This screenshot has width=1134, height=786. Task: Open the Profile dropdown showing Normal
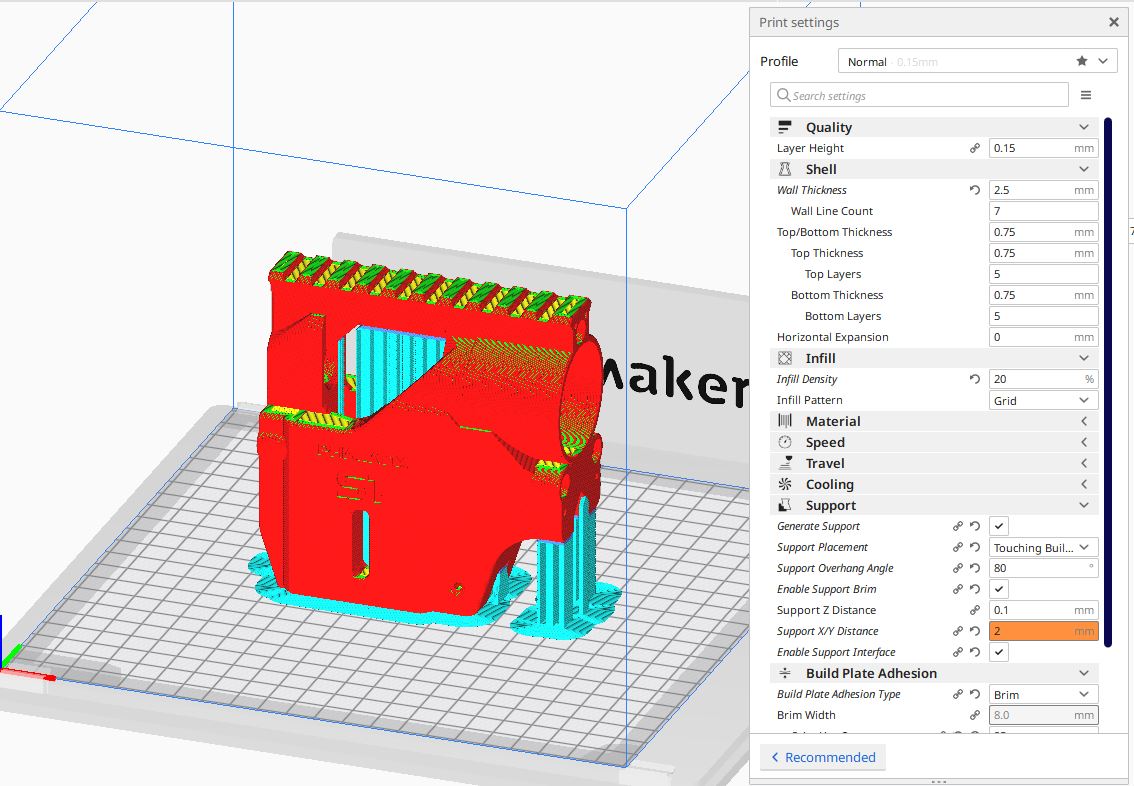(x=978, y=61)
